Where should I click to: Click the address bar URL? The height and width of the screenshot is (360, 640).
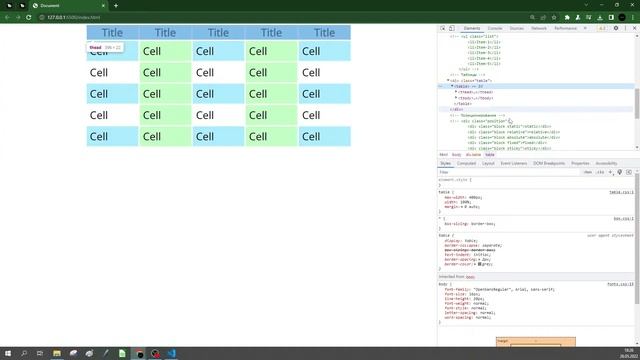point(73,18)
